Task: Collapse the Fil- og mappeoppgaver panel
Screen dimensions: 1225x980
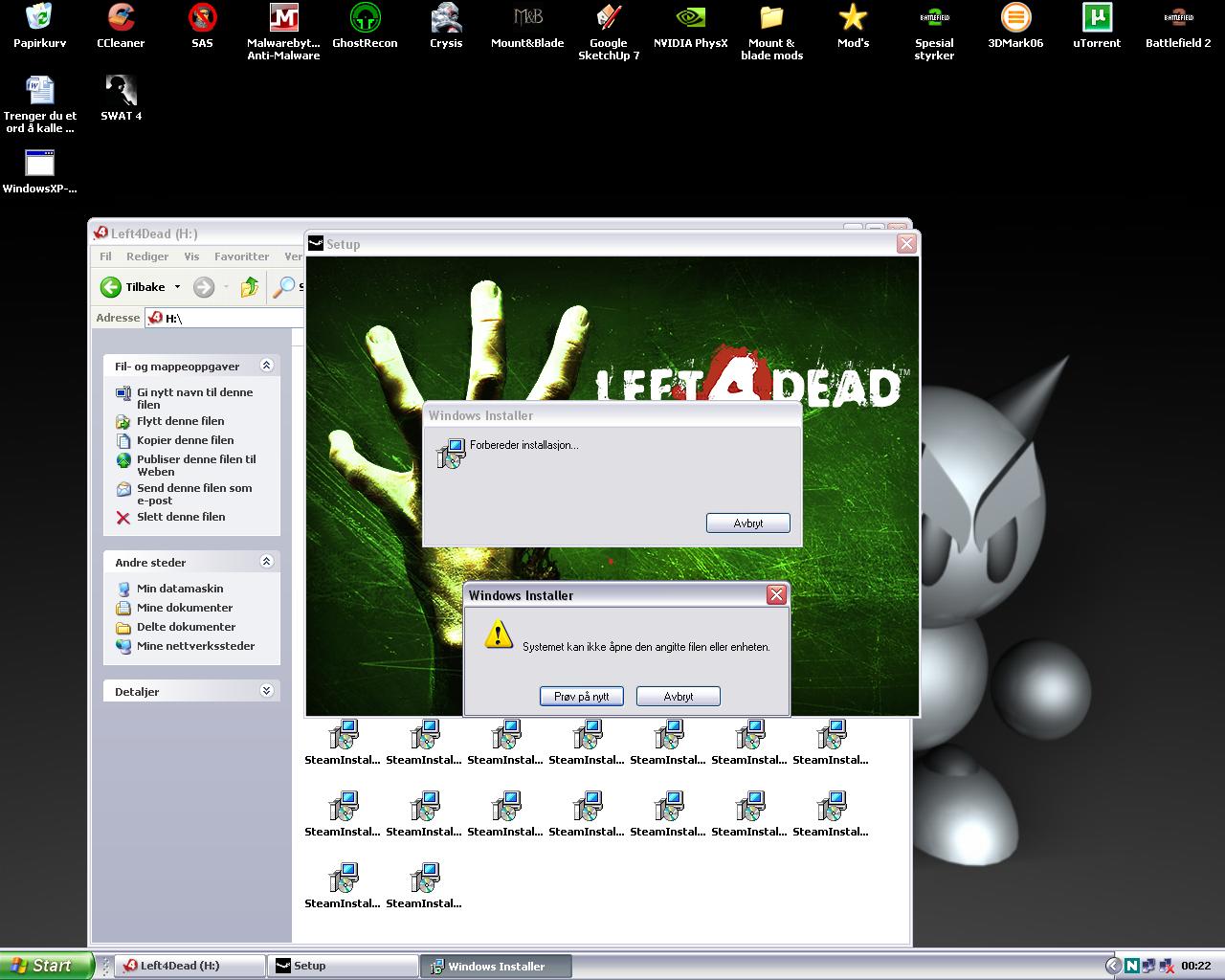Action: [x=267, y=366]
